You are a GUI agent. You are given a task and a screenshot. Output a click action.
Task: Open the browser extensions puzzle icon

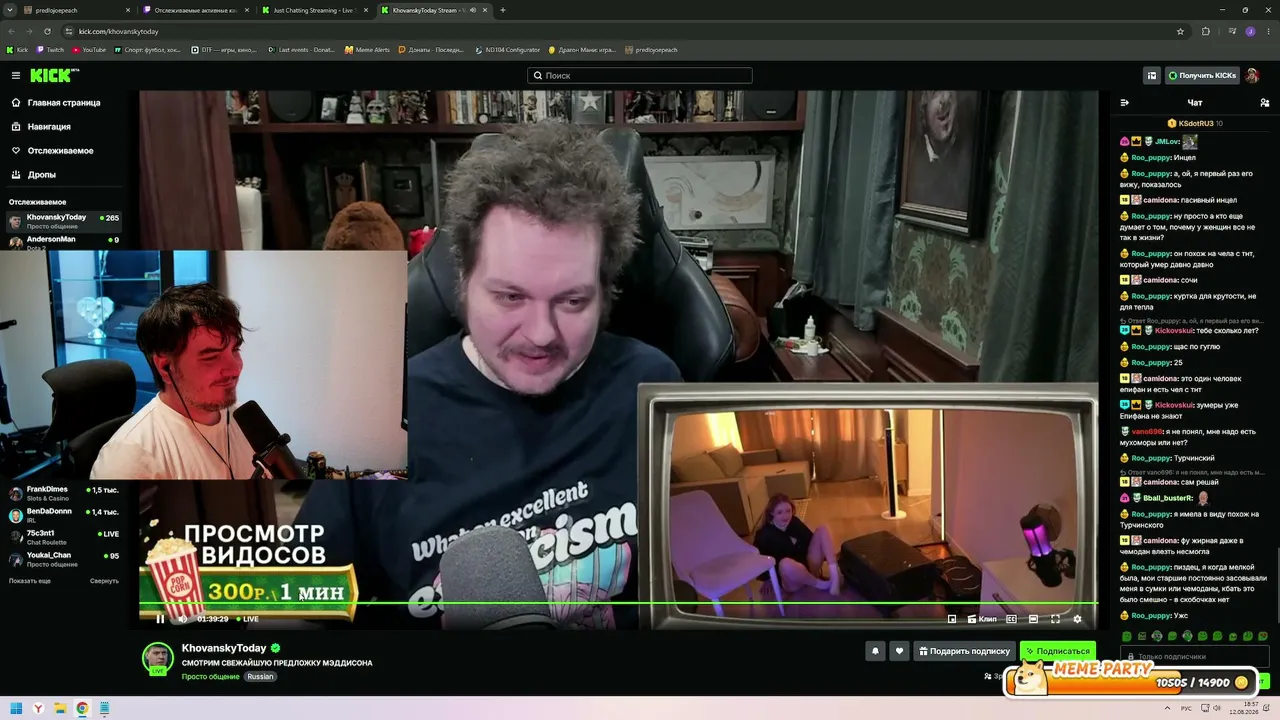tap(1206, 31)
